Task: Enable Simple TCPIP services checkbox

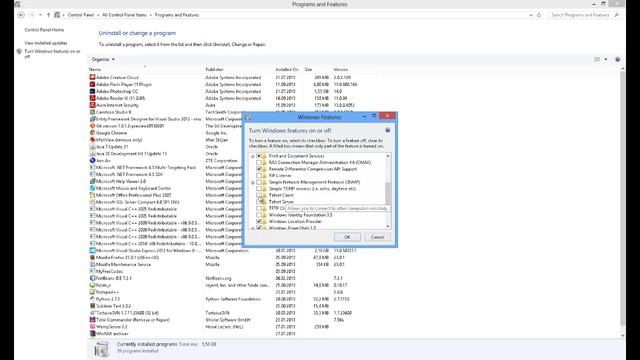Action: [x=259, y=189]
